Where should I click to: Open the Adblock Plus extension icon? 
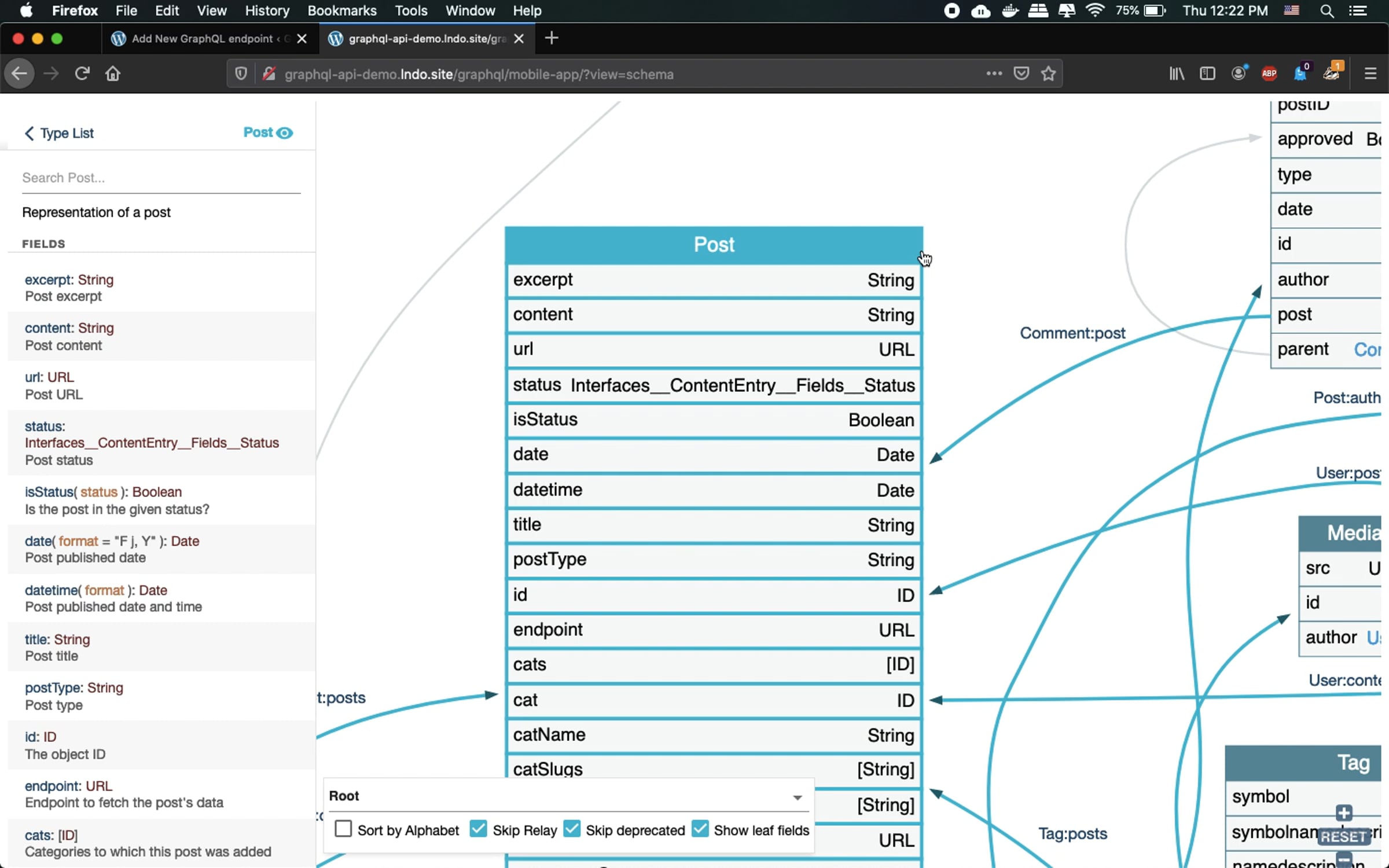[x=1269, y=73]
